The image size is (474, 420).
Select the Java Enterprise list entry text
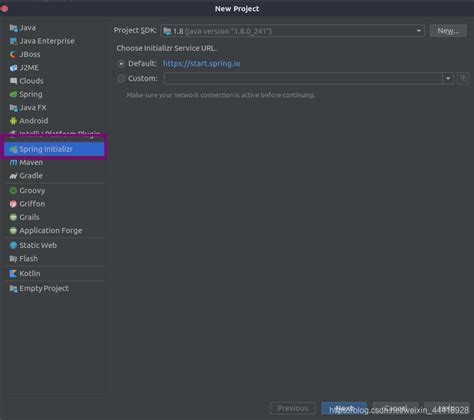[47, 41]
